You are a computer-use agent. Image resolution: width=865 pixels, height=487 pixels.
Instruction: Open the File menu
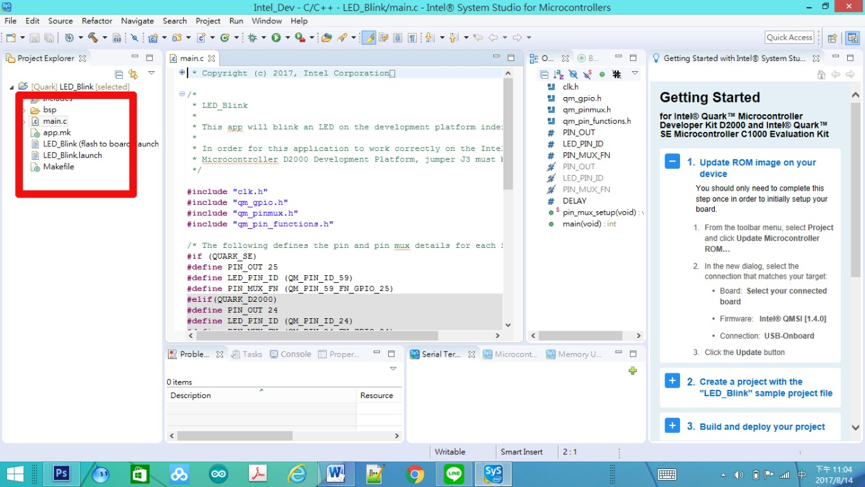click(x=10, y=21)
